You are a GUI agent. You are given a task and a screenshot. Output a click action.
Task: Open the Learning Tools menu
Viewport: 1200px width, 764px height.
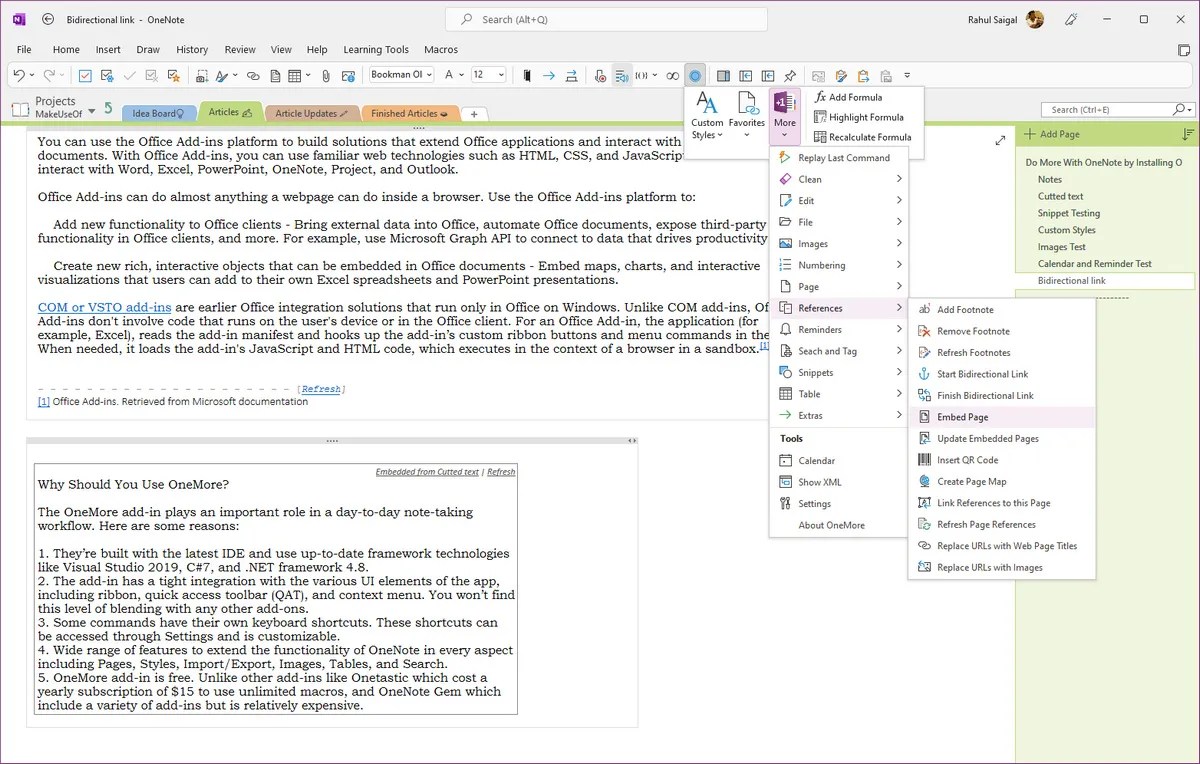(376, 49)
